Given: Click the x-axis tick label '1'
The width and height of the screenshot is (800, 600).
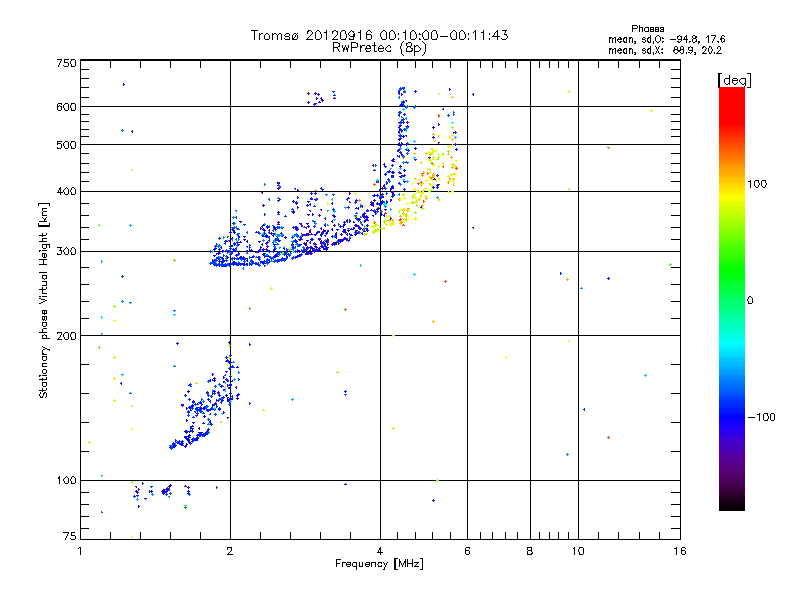Looking at the screenshot, I should pos(80,551).
